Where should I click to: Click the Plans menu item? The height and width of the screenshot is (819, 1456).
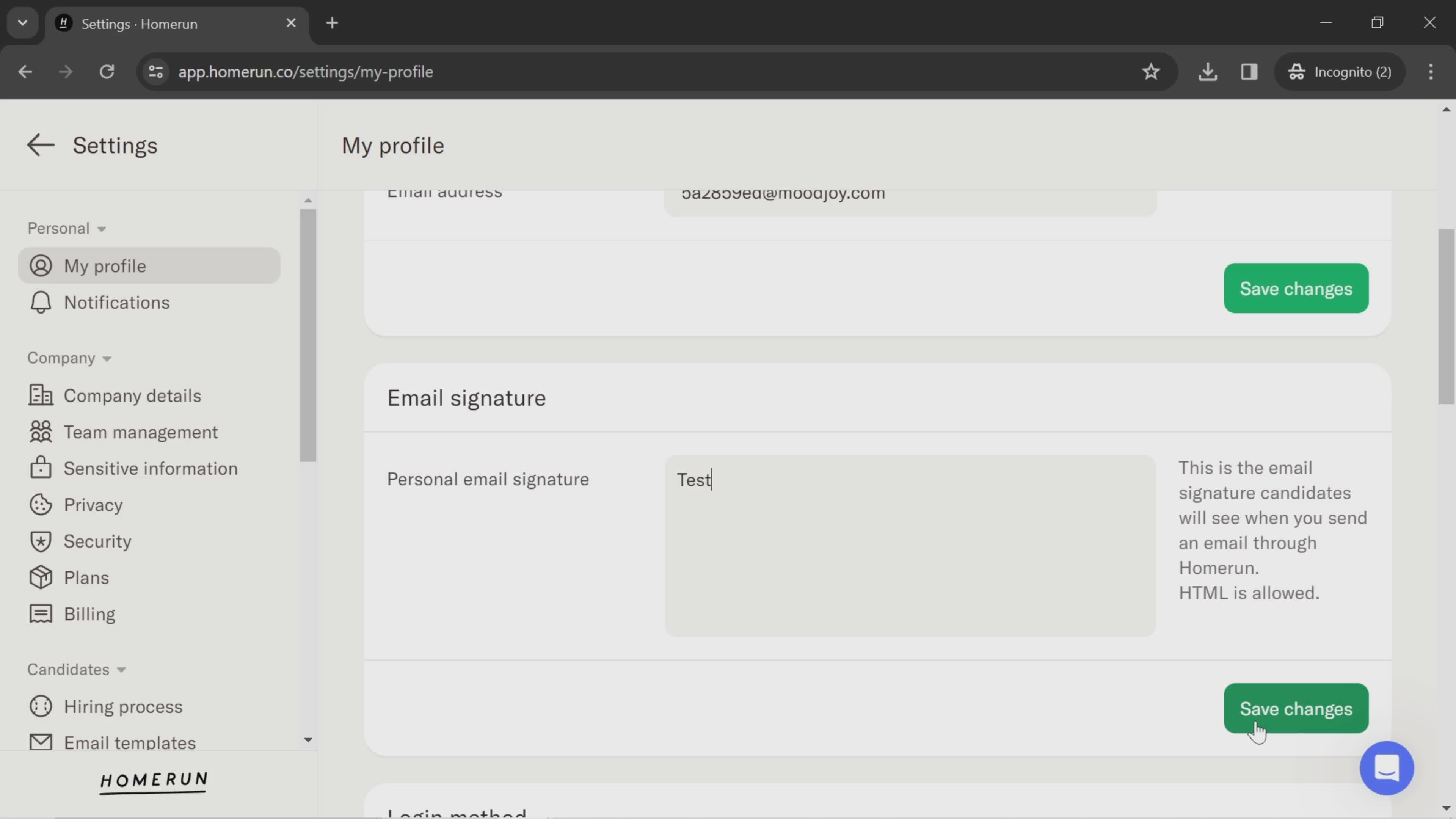tap(86, 577)
